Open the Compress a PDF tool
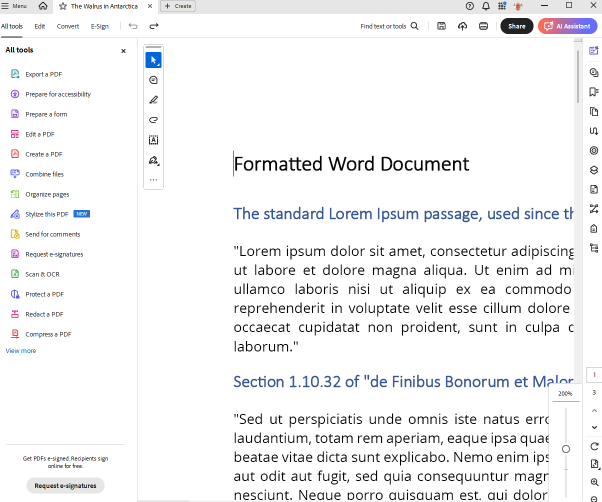 tap(41, 334)
